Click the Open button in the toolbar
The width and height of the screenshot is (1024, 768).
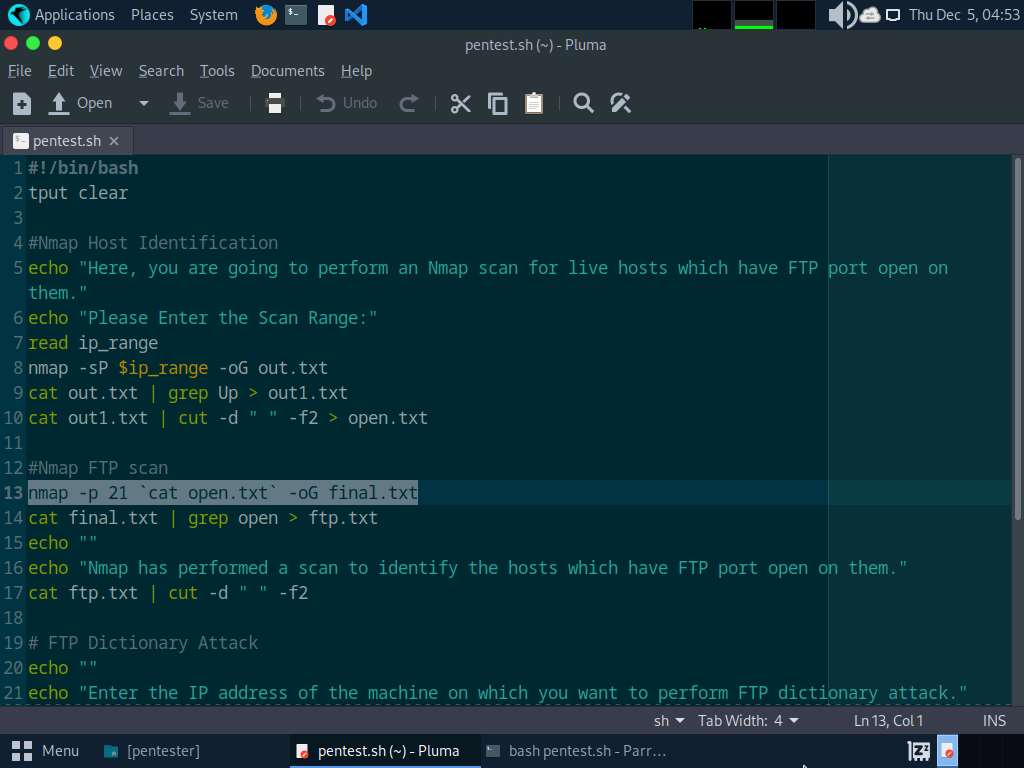click(80, 103)
